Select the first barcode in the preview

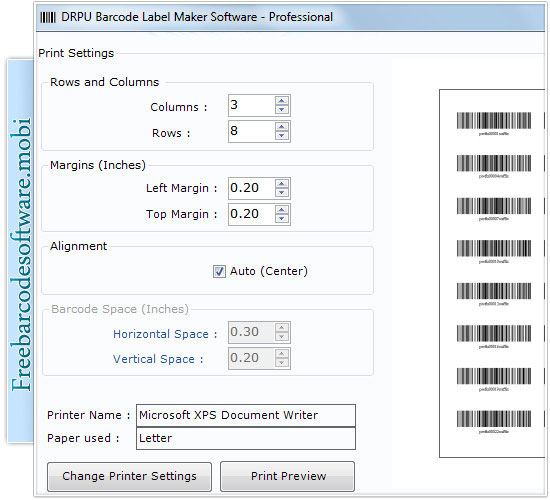[494, 124]
